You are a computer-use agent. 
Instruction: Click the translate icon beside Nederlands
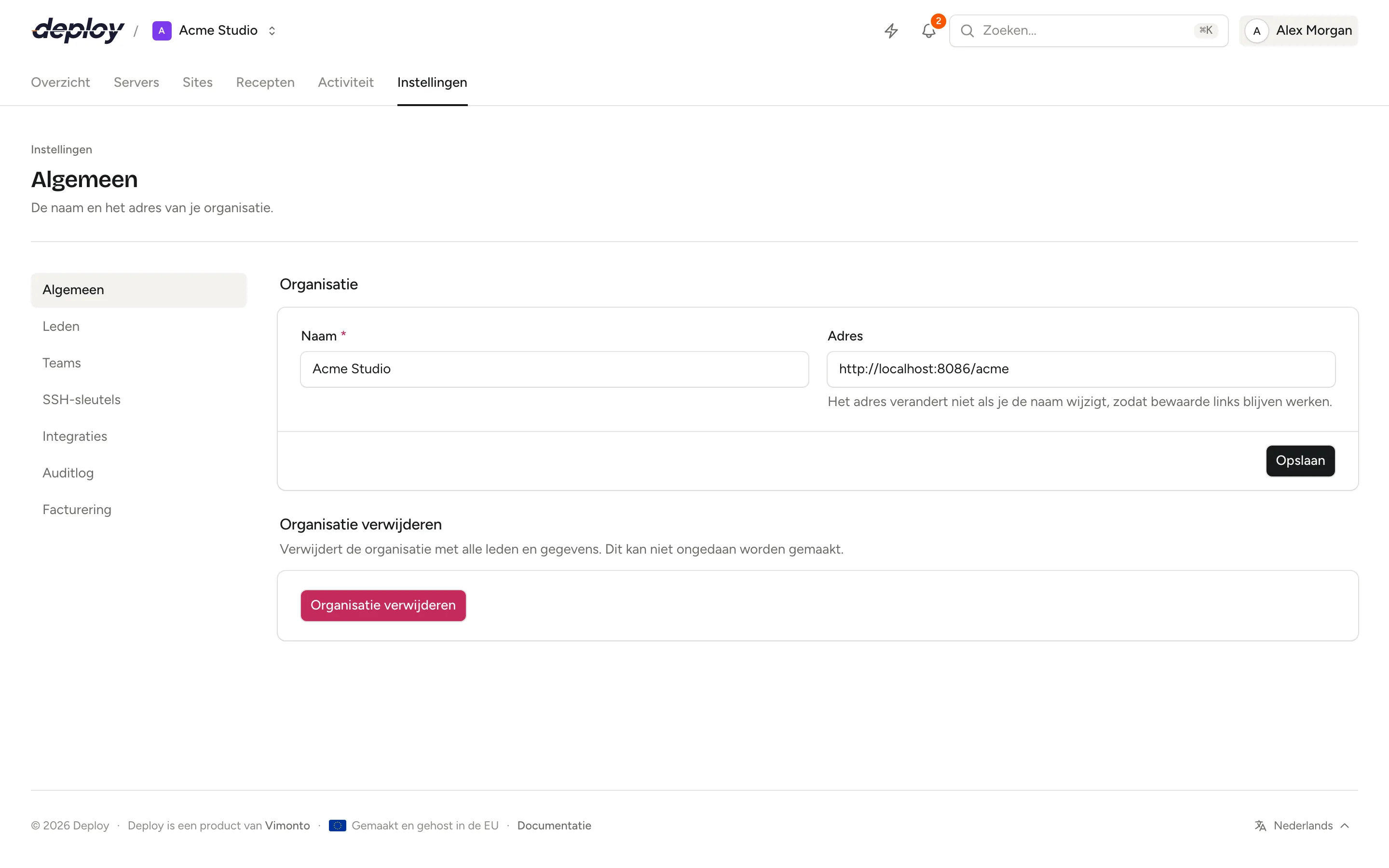tap(1260, 826)
